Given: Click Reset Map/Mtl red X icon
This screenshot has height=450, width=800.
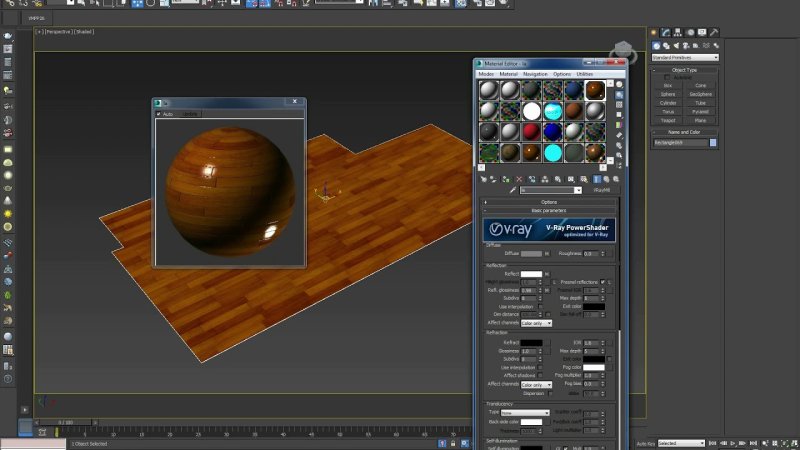Looking at the screenshot, I should click(x=519, y=179).
